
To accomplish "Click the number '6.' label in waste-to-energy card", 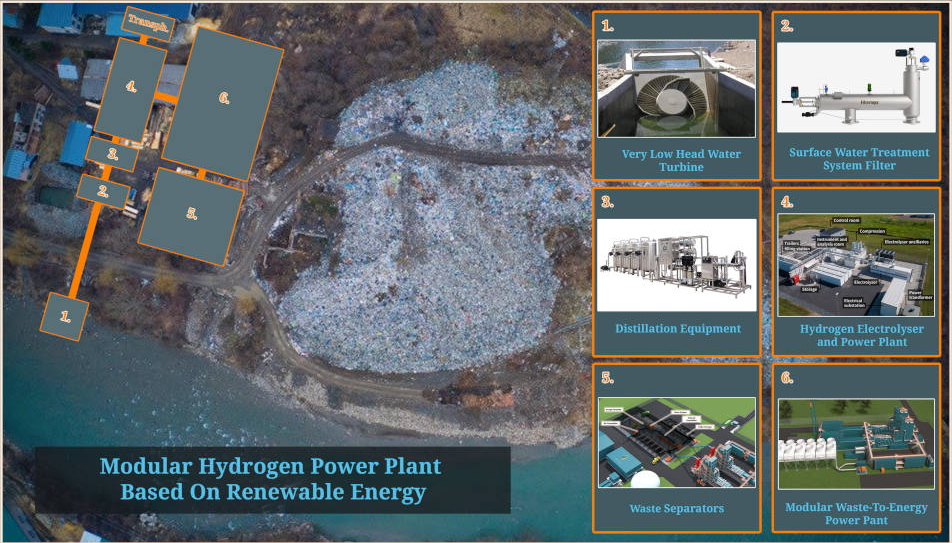I will (x=787, y=378).
